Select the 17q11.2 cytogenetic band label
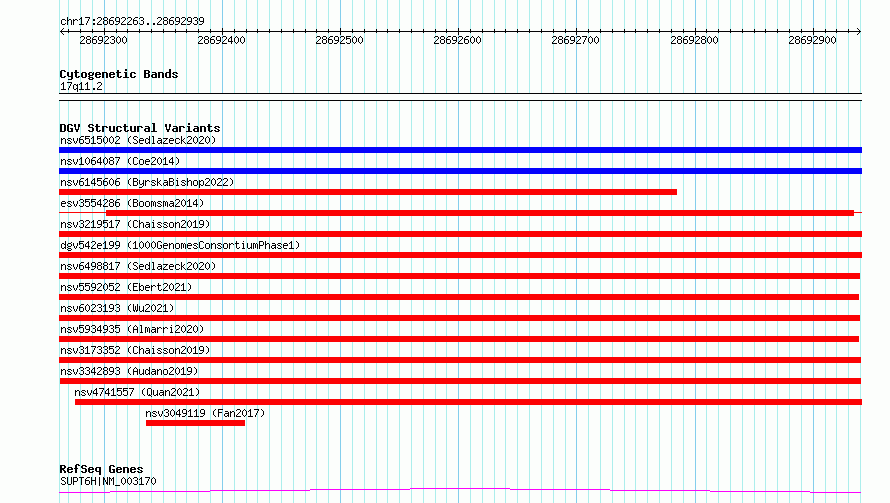 81,86
